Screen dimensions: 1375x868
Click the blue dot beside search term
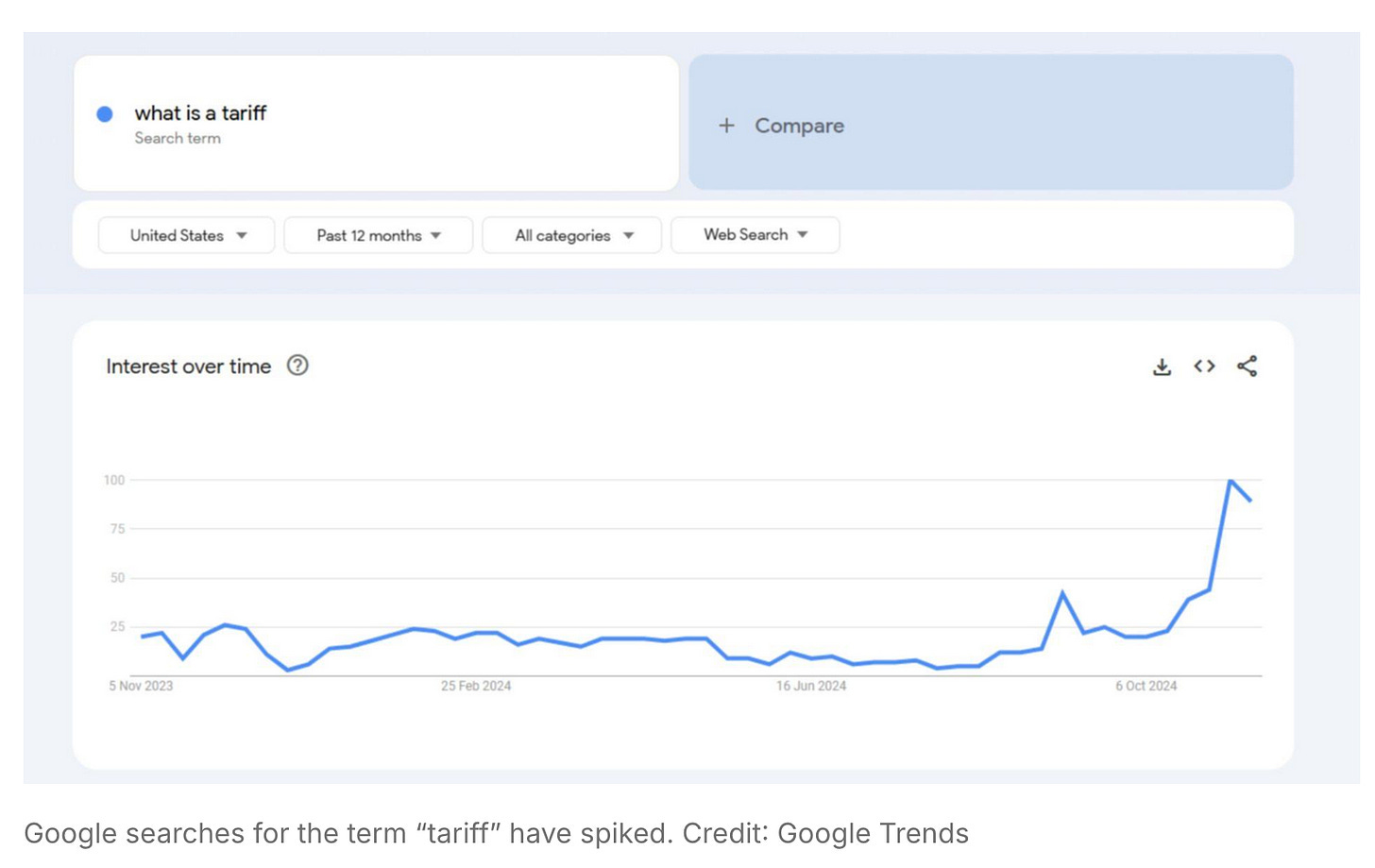point(105,114)
